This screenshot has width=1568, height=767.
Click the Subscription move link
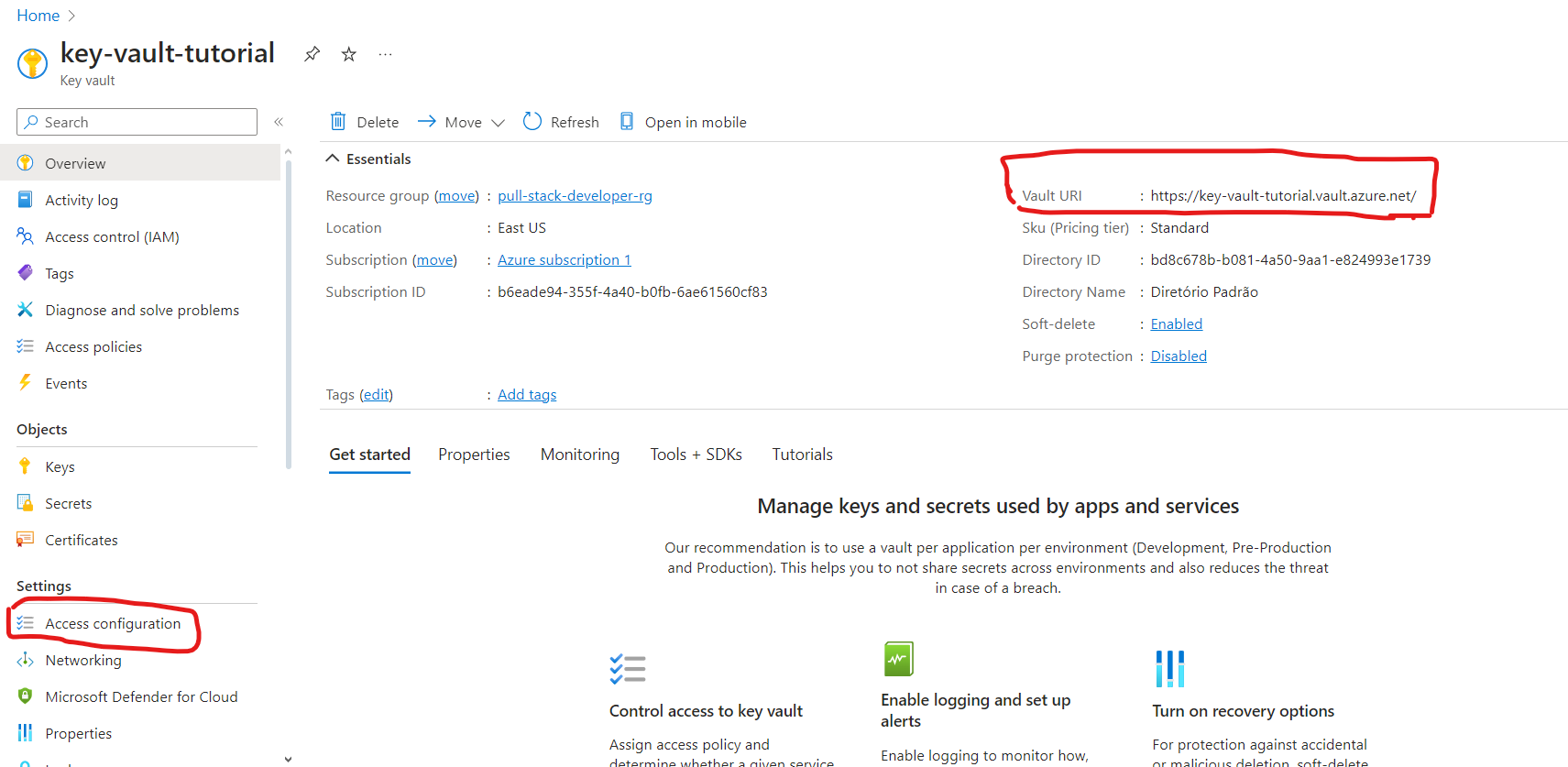tap(434, 260)
